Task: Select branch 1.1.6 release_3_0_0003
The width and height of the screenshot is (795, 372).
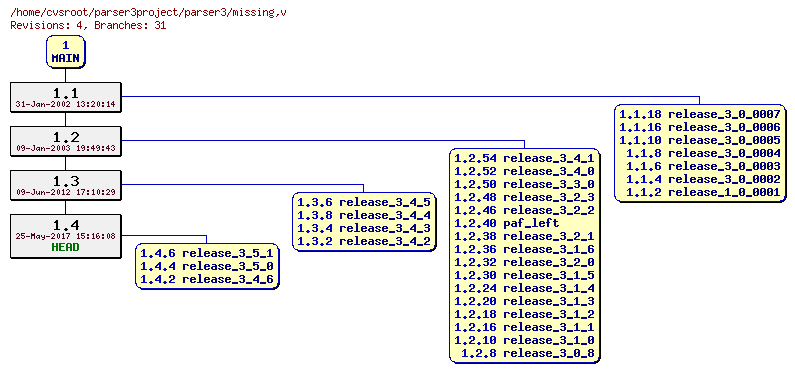Action: (703, 166)
